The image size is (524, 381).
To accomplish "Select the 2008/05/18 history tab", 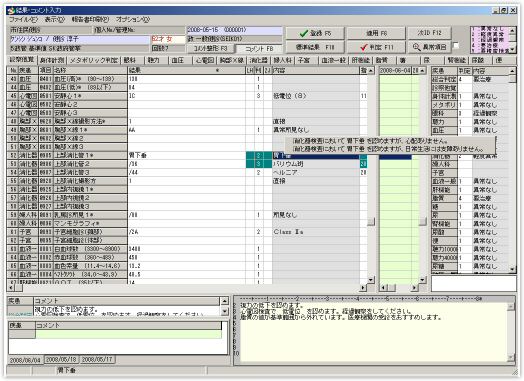I will pos(61,359).
